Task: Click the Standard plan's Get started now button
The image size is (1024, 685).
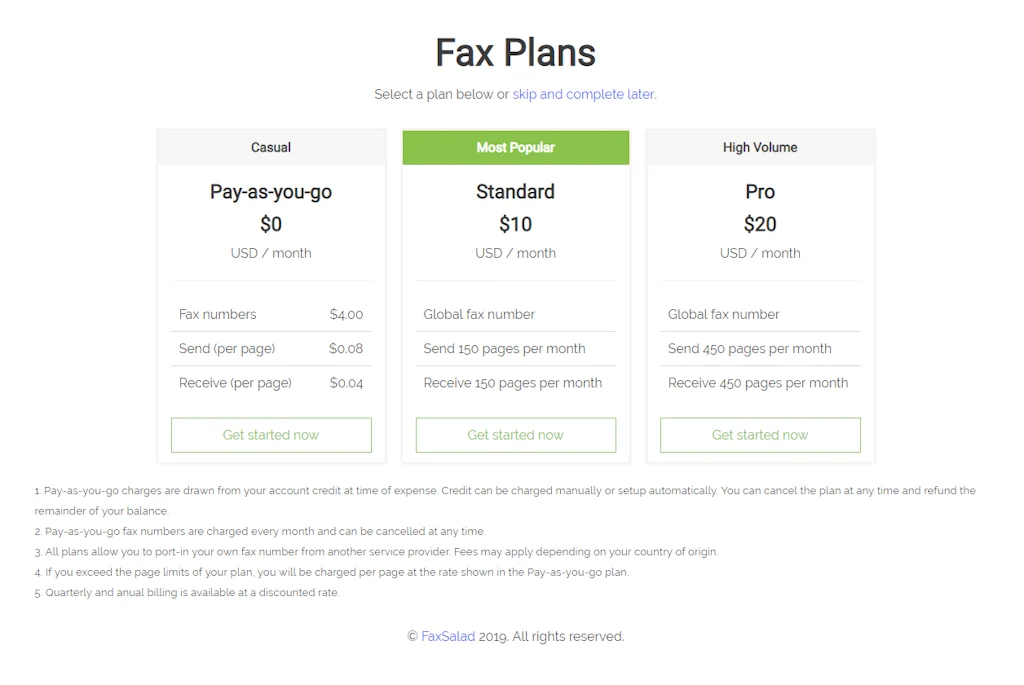Action: [x=515, y=434]
